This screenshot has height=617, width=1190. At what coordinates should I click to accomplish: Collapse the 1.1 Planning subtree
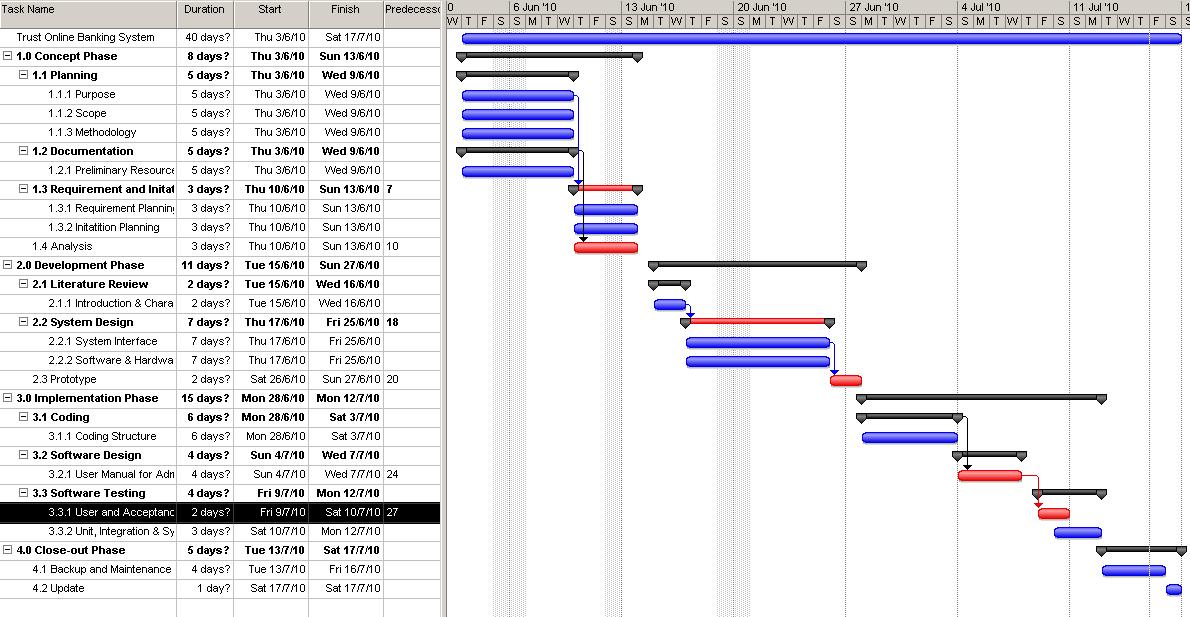click(21, 75)
